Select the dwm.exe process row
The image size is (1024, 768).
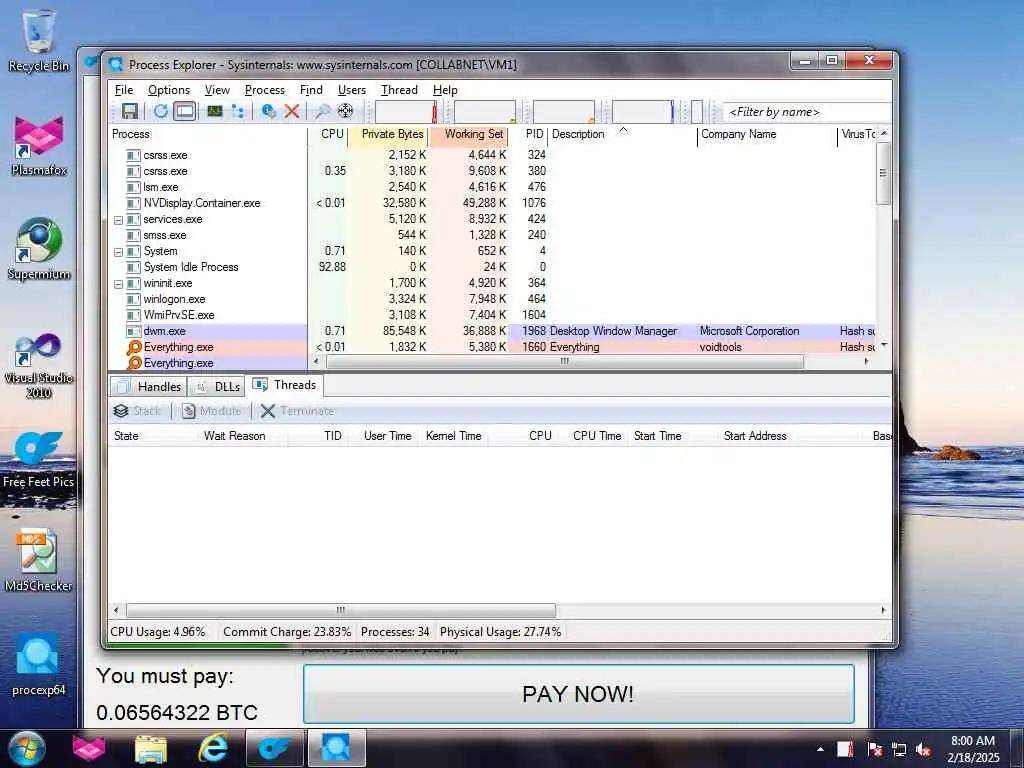point(492,331)
